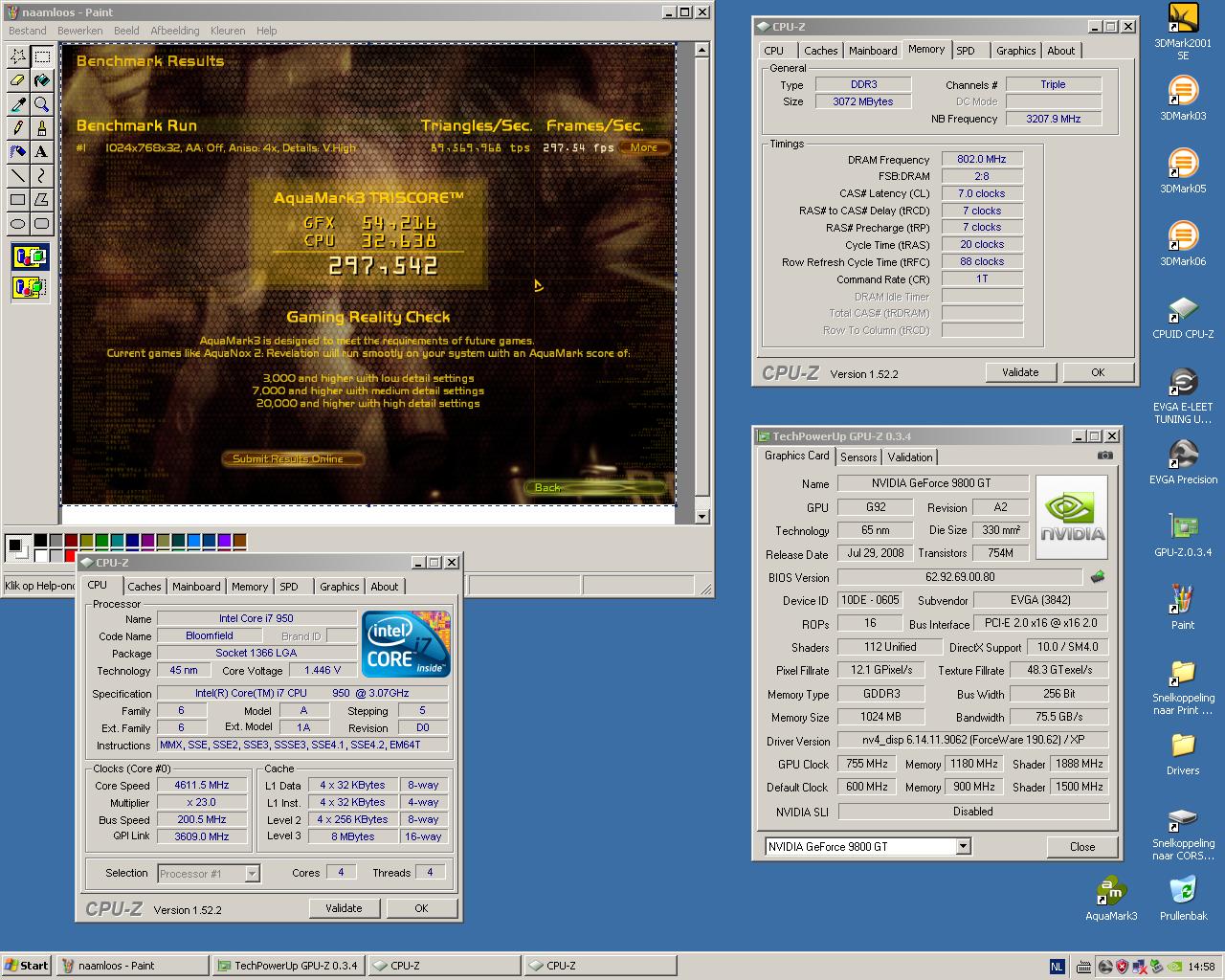1225x980 pixels.
Task: Launch EVGA Precision from the desktop
Action: pos(1183,462)
